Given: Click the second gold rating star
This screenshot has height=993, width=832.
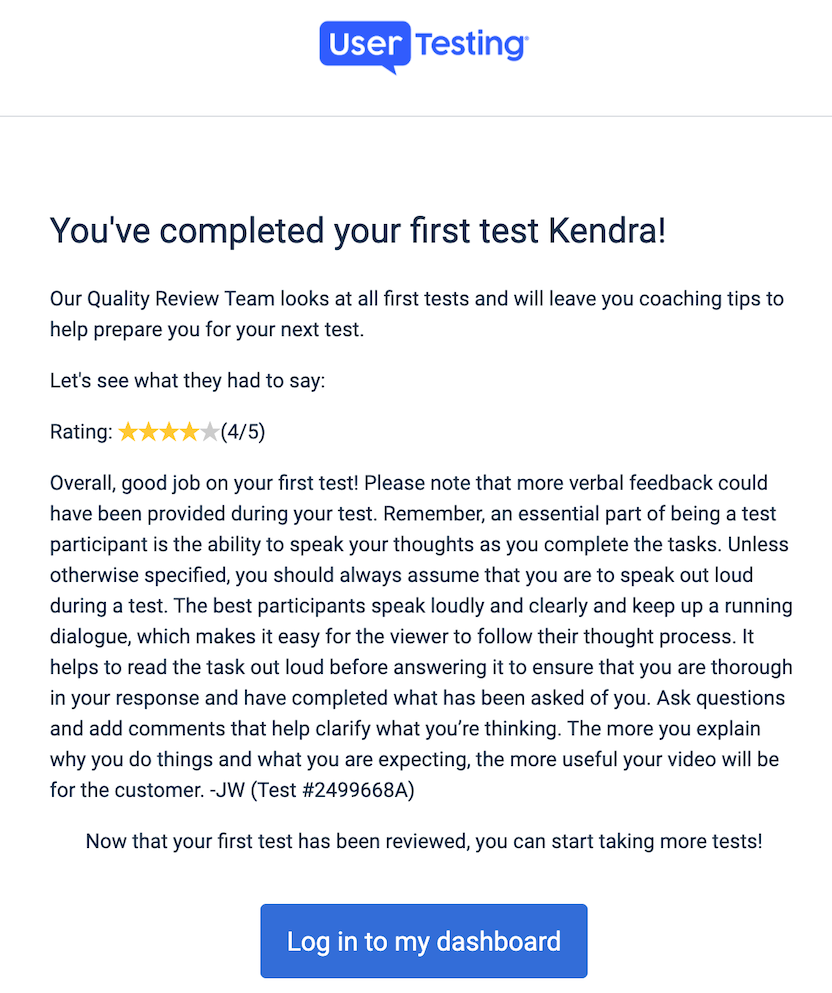Looking at the screenshot, I should pos(148,432).
